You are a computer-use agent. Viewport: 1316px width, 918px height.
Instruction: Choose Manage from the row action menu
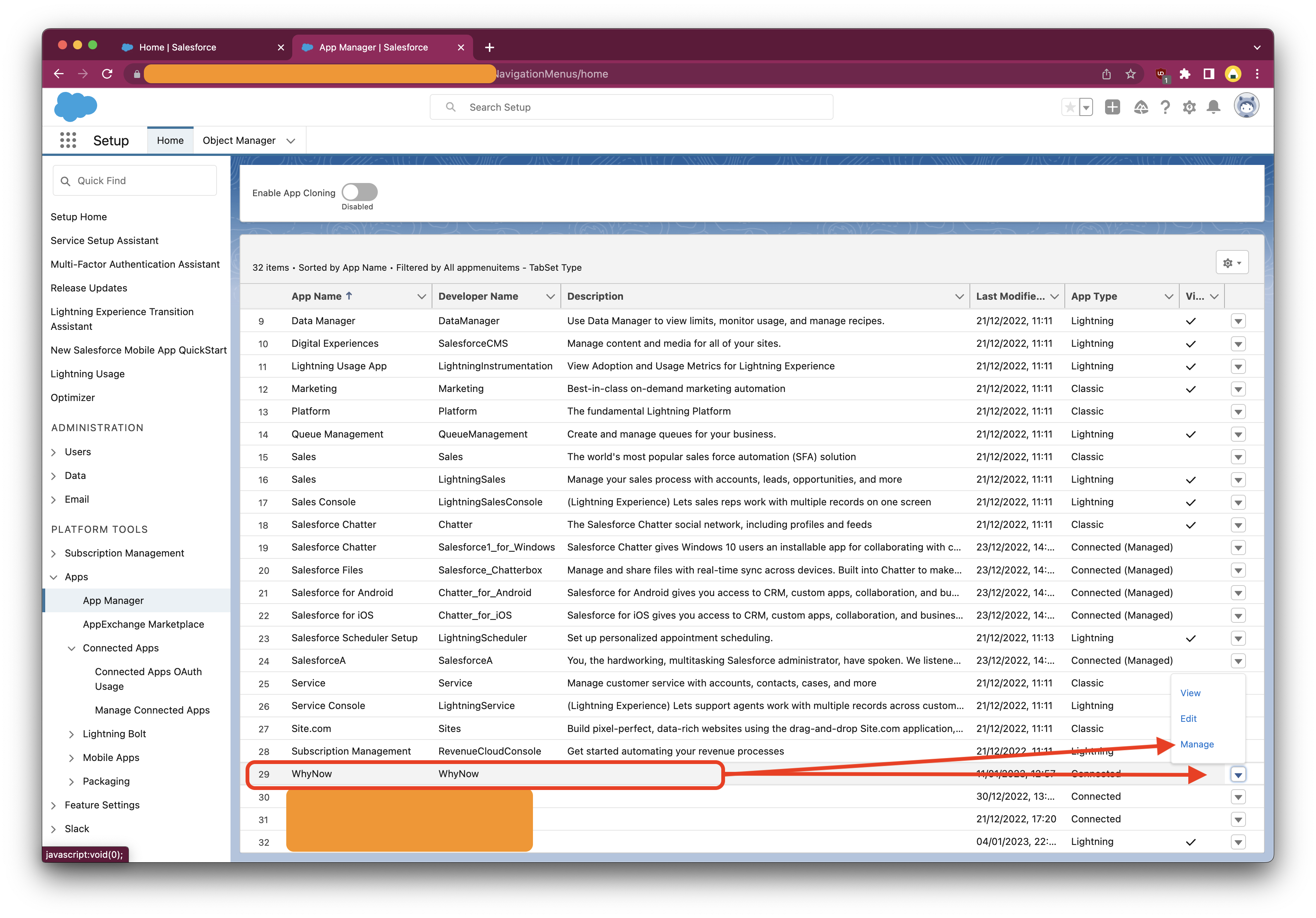click(1197, 744)
